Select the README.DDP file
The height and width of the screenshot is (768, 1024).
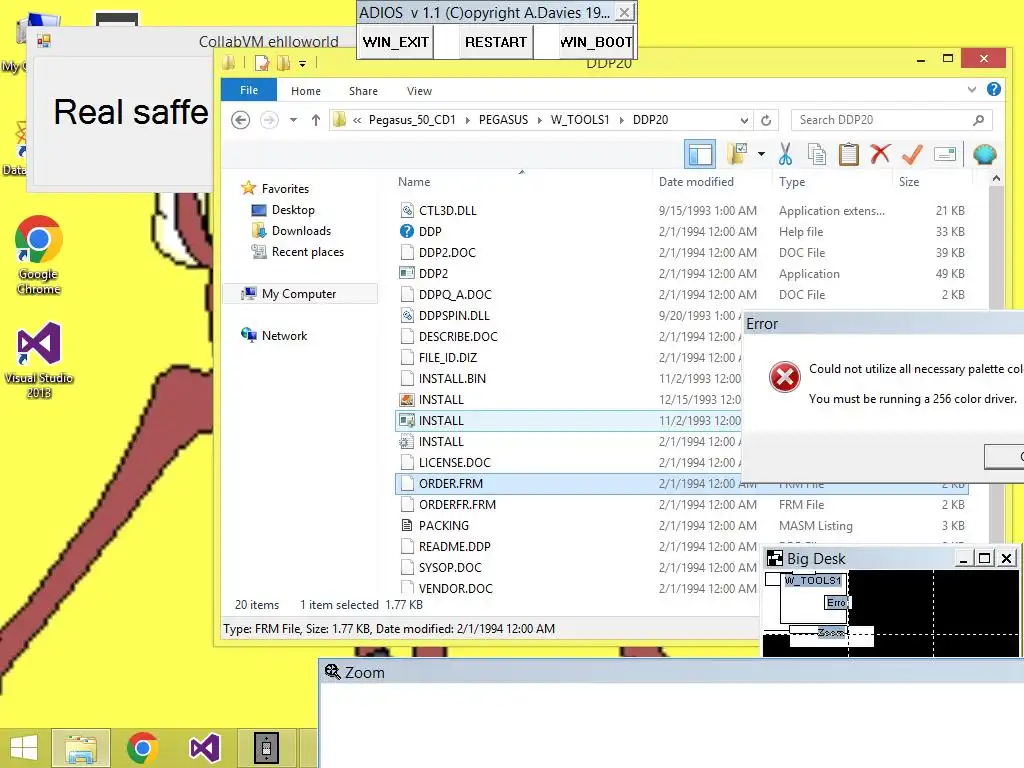pyautogui.click(x=455, y=546)
